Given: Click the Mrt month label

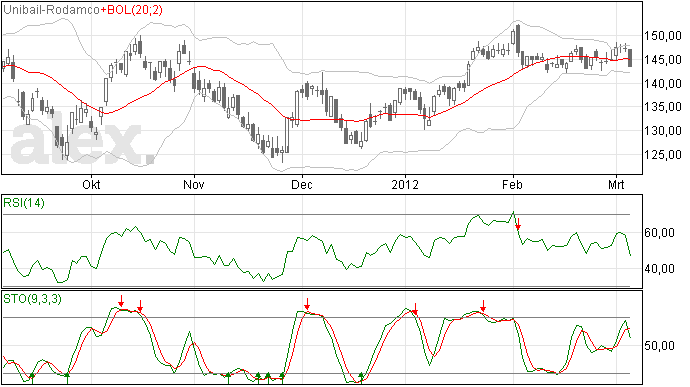Looking at the screenshot, I should [616, 184].
